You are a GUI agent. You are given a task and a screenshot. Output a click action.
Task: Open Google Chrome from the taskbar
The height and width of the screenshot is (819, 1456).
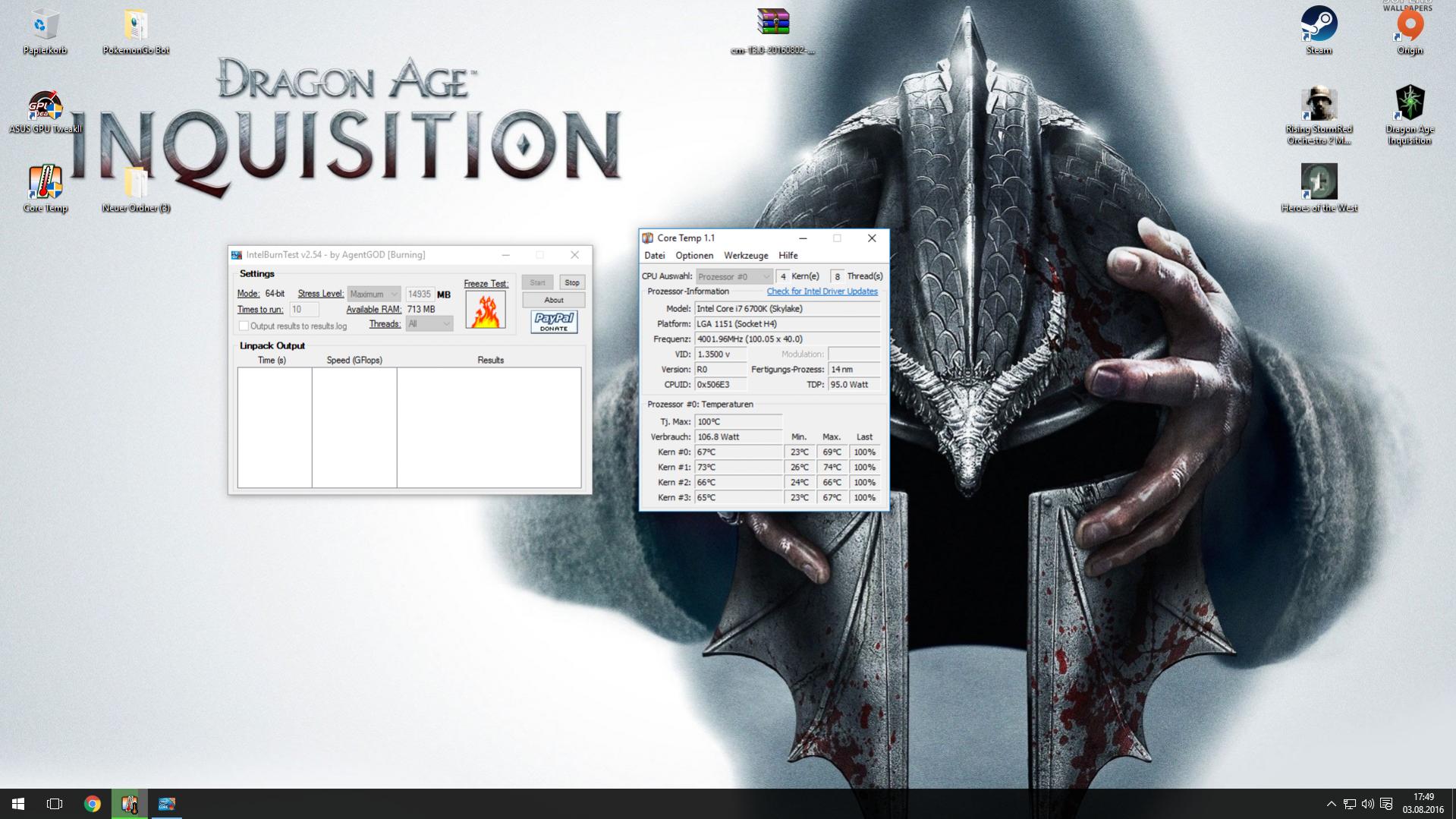[x=93, y=804]
